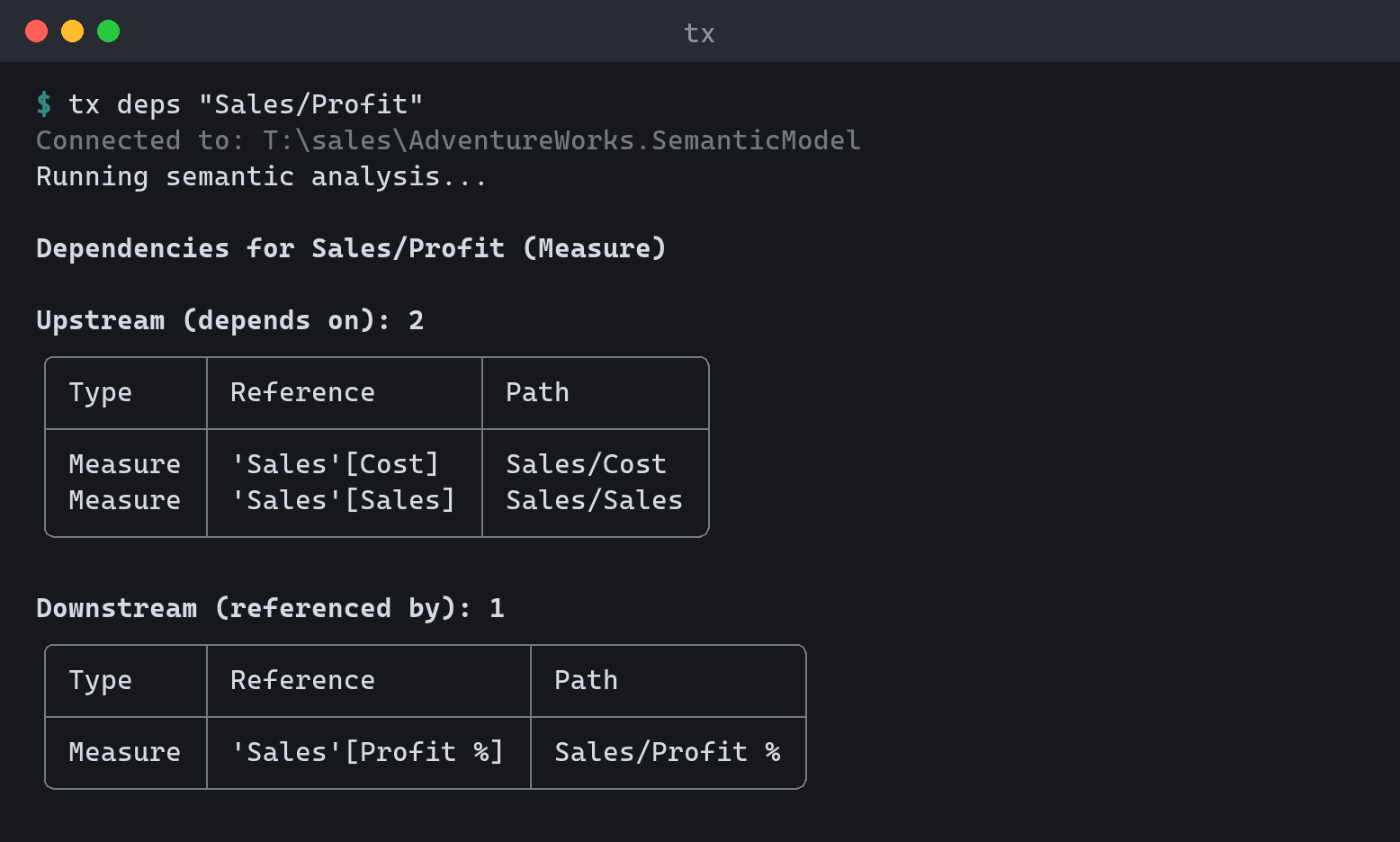Click the Type header in Downstream table
This screenshot has width=1400, height=842.
[100, 681]
